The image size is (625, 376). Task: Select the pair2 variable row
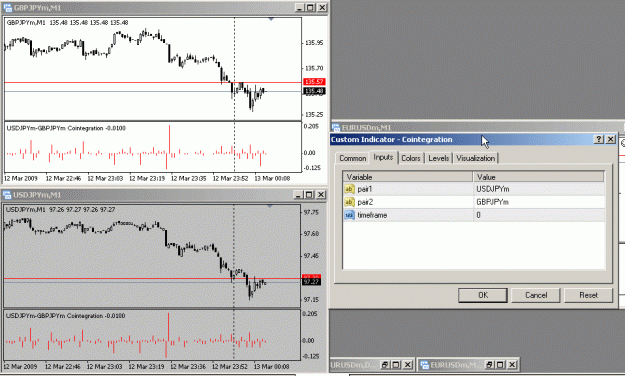[x=474, y=202]
